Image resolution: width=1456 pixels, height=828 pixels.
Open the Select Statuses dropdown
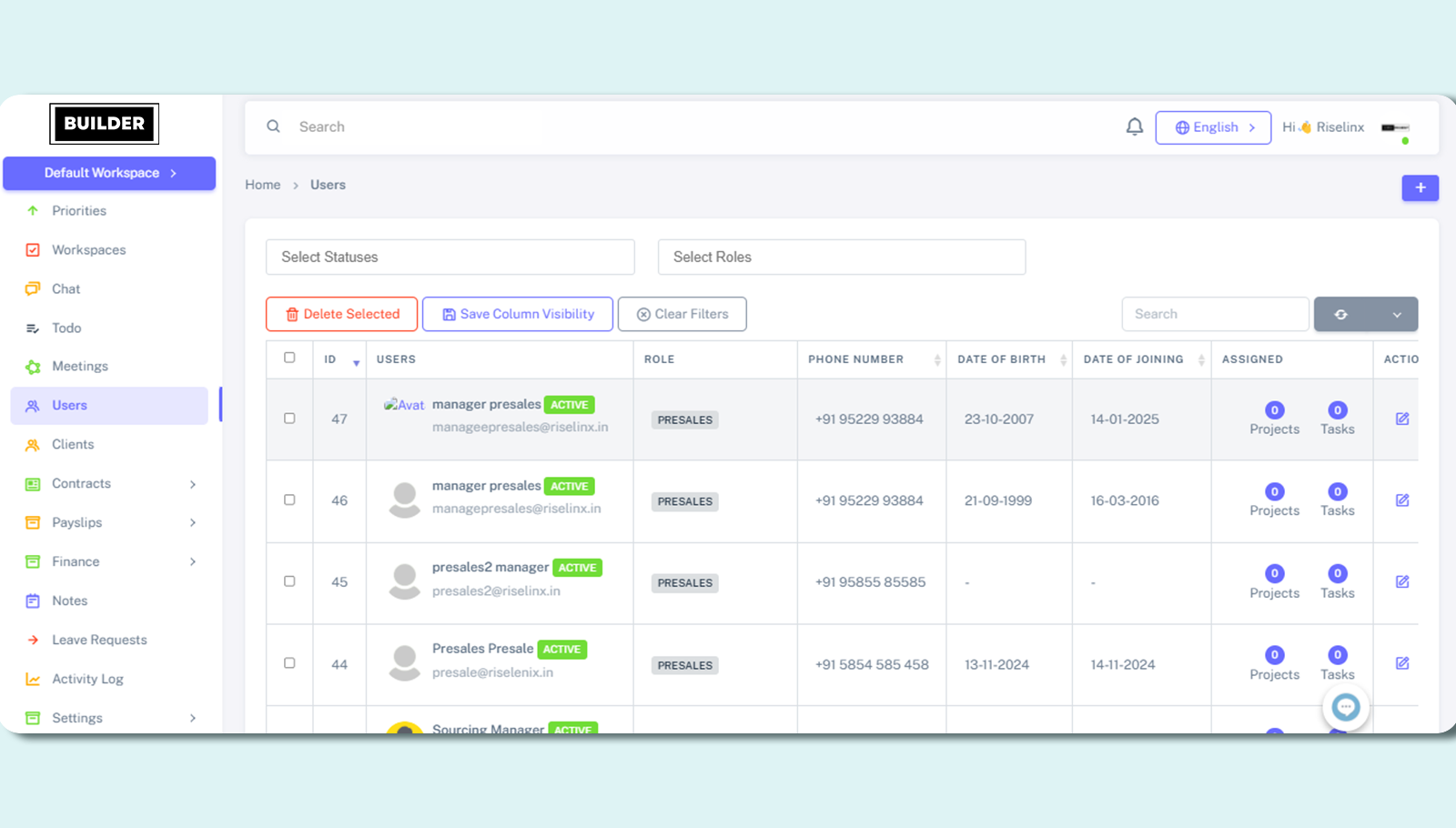click(450, 257)
